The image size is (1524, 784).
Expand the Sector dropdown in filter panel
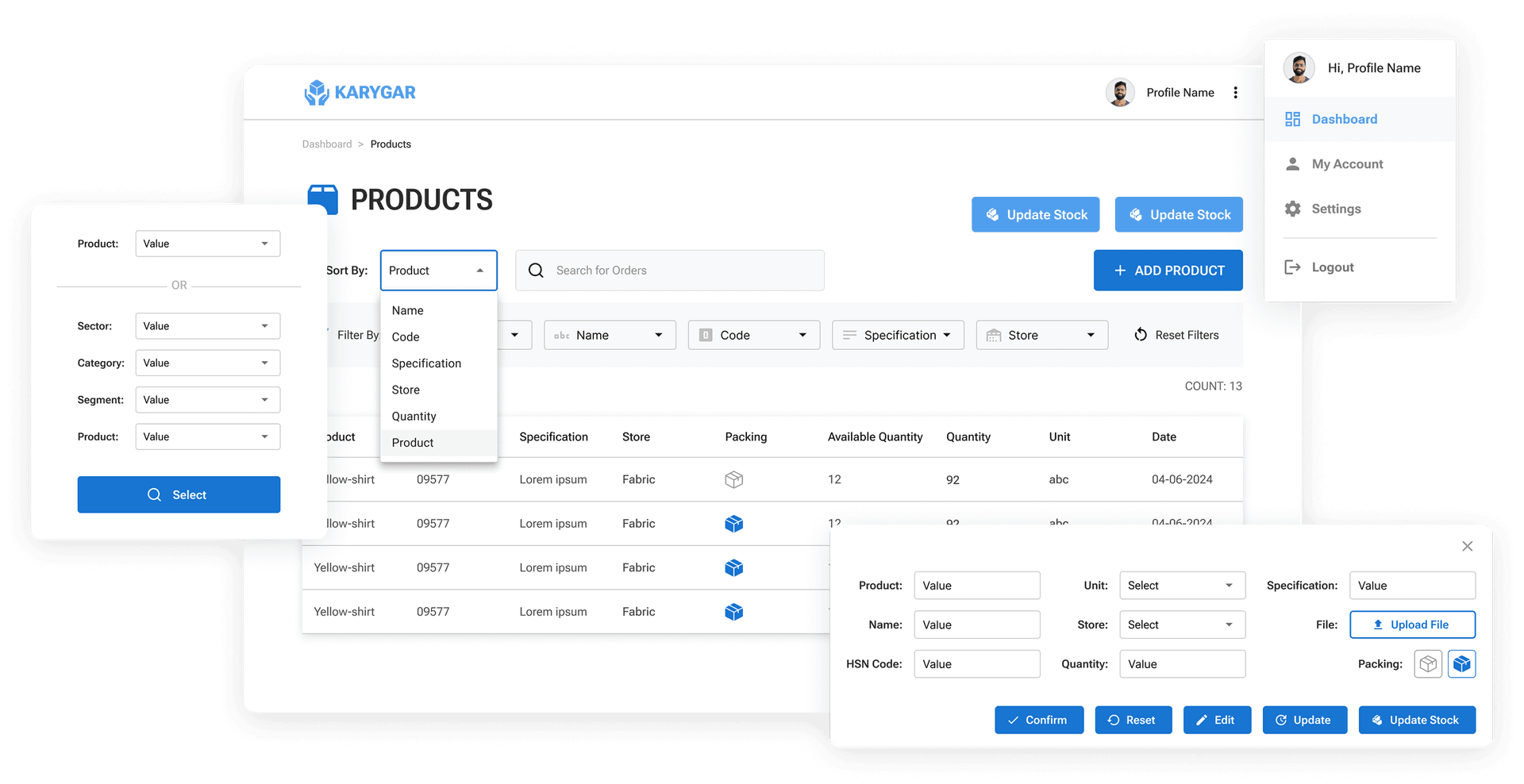pos(207,326)
